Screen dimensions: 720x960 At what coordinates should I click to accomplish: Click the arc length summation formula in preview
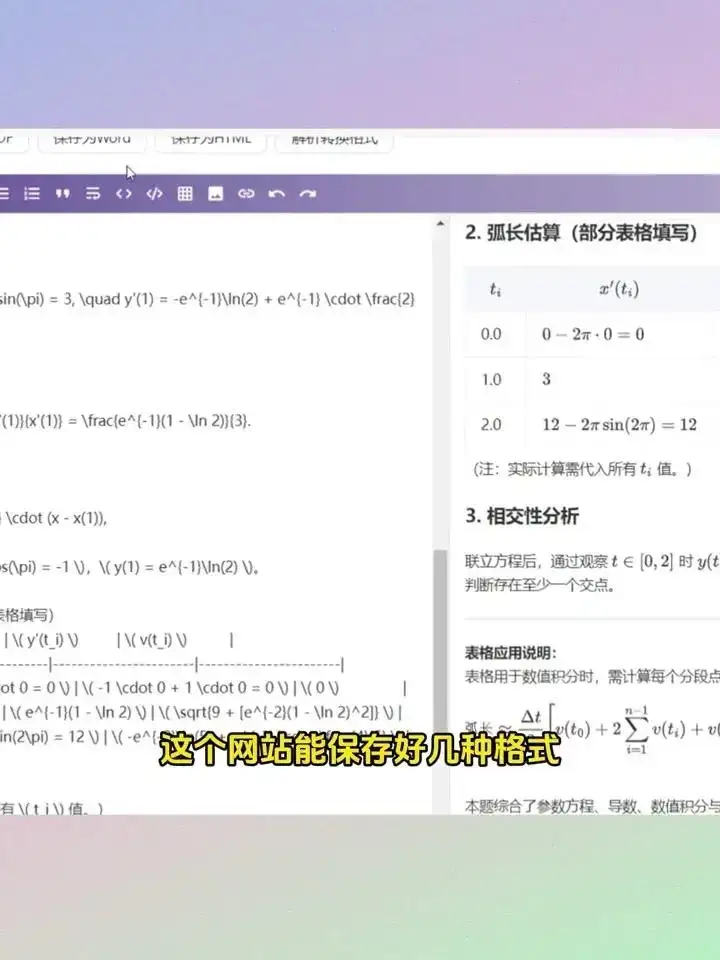(x=592, y=728)
